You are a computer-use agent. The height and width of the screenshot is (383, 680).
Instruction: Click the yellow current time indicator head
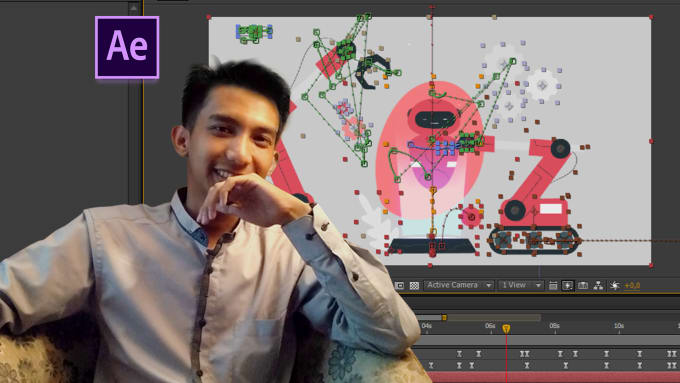pyautogui.click(x=506, y=329)
